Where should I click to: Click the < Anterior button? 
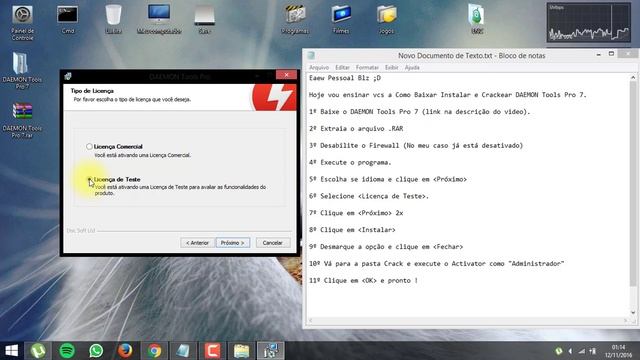pyautogui.click(x=198, y=243)
